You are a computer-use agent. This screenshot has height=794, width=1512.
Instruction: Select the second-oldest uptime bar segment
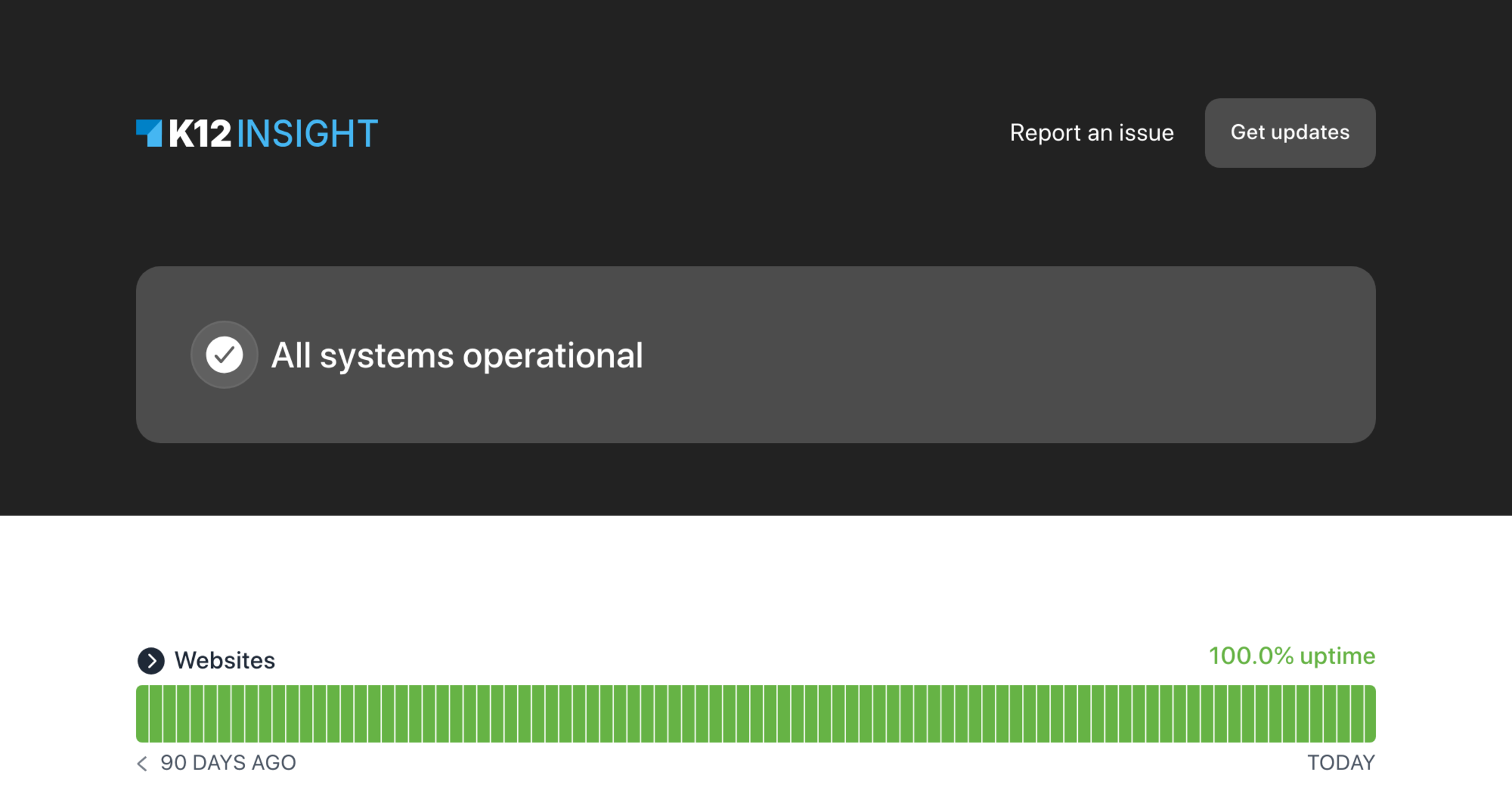(x=156, y=713)
